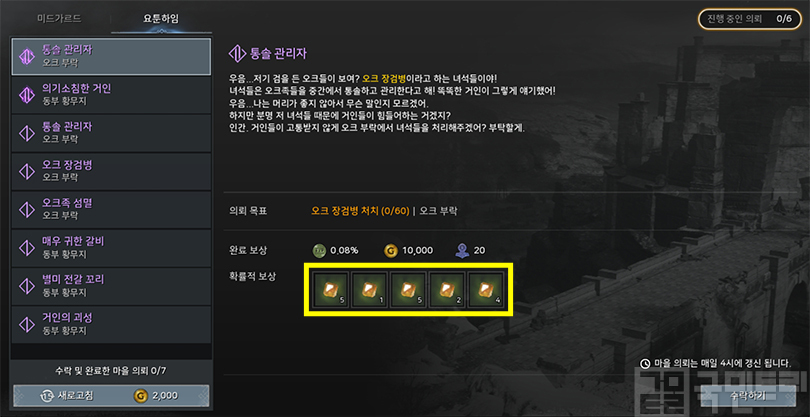Screen dimensions: 810x417
Task: Click the gold coin icon beside 10,000
Action: (391, 251)
